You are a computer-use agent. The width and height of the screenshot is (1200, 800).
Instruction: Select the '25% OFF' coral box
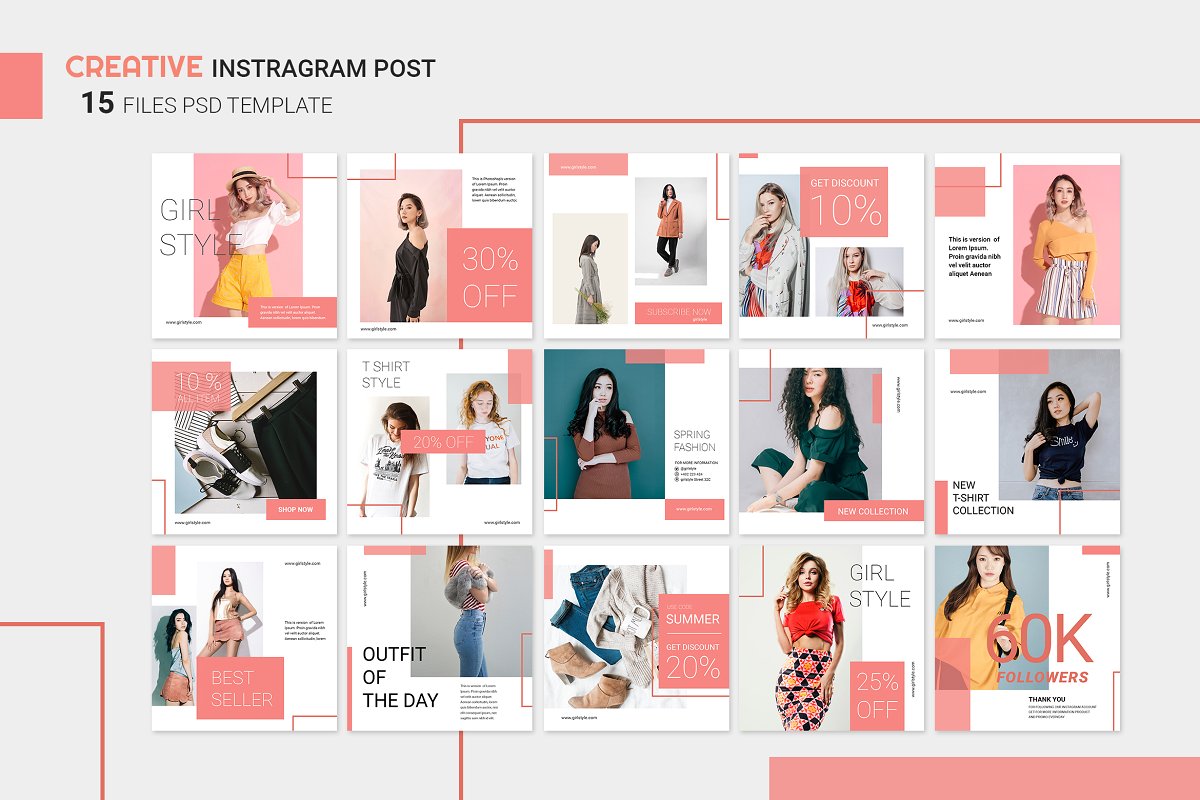point(877,696)
